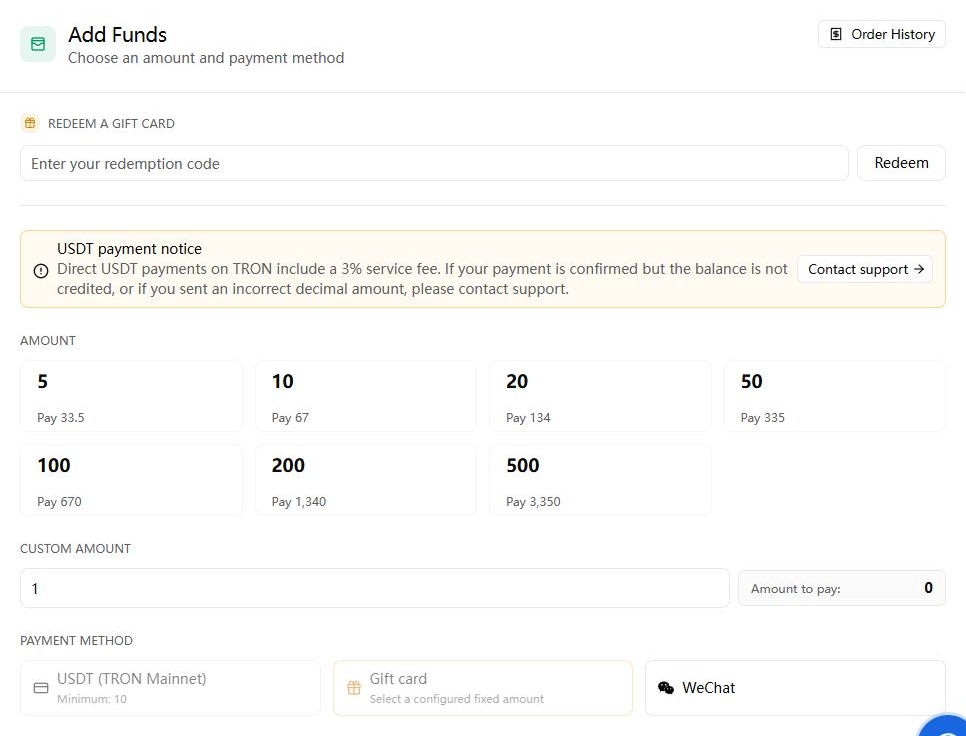This screenshot has height=736, width=966.
Task: Click "Choose an amount and payment method" subtitle
Action: coord(206,58)
